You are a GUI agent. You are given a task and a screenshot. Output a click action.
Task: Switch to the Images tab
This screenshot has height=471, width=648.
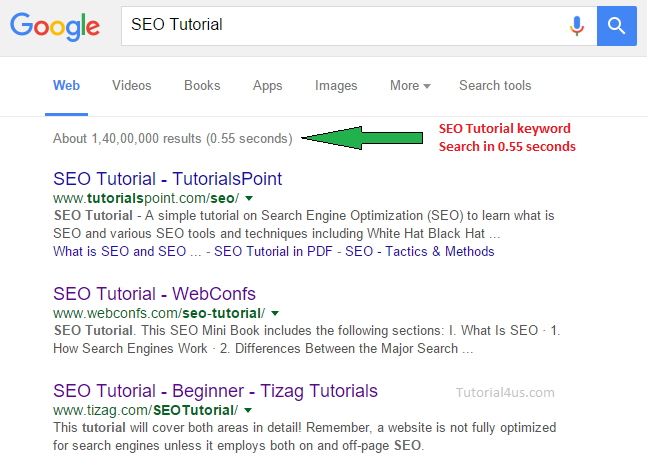pos(336,86)
